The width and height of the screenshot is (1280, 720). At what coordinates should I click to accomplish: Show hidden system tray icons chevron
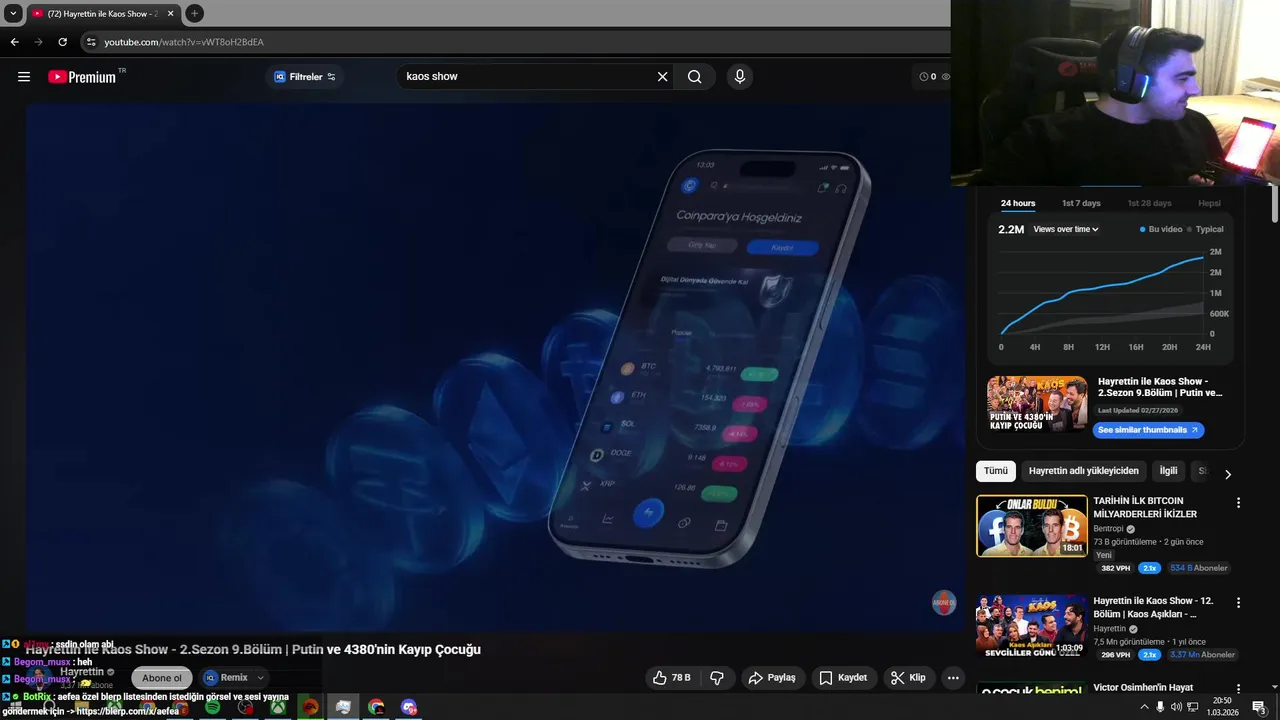pos(1144,707)
